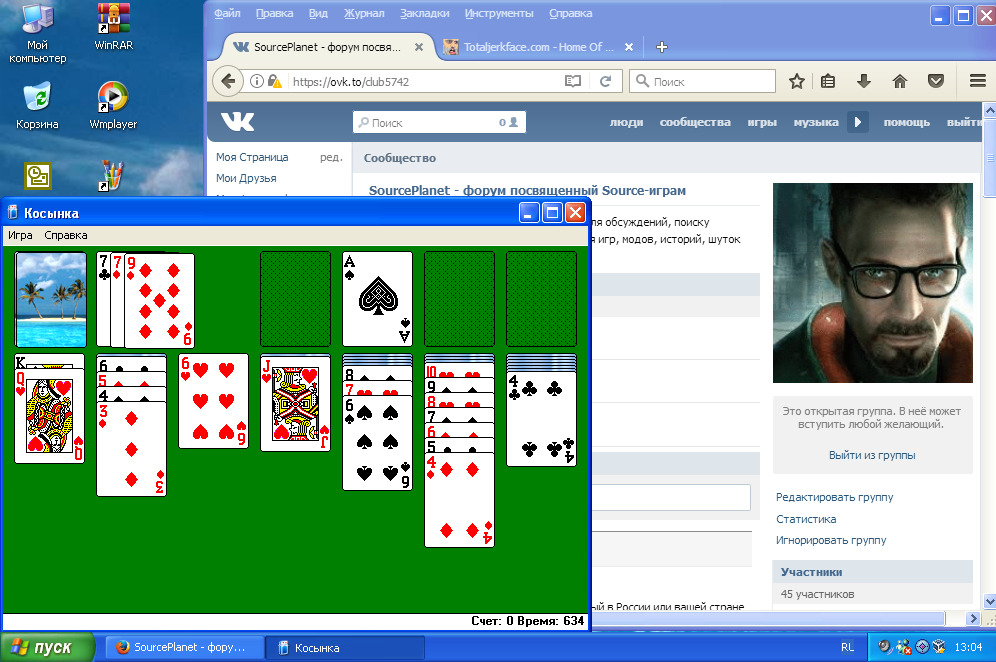Viewport: 996px width, 662px height.
Task: Click the solitaire deck with palm trees
Action: (x=50, y=299)
